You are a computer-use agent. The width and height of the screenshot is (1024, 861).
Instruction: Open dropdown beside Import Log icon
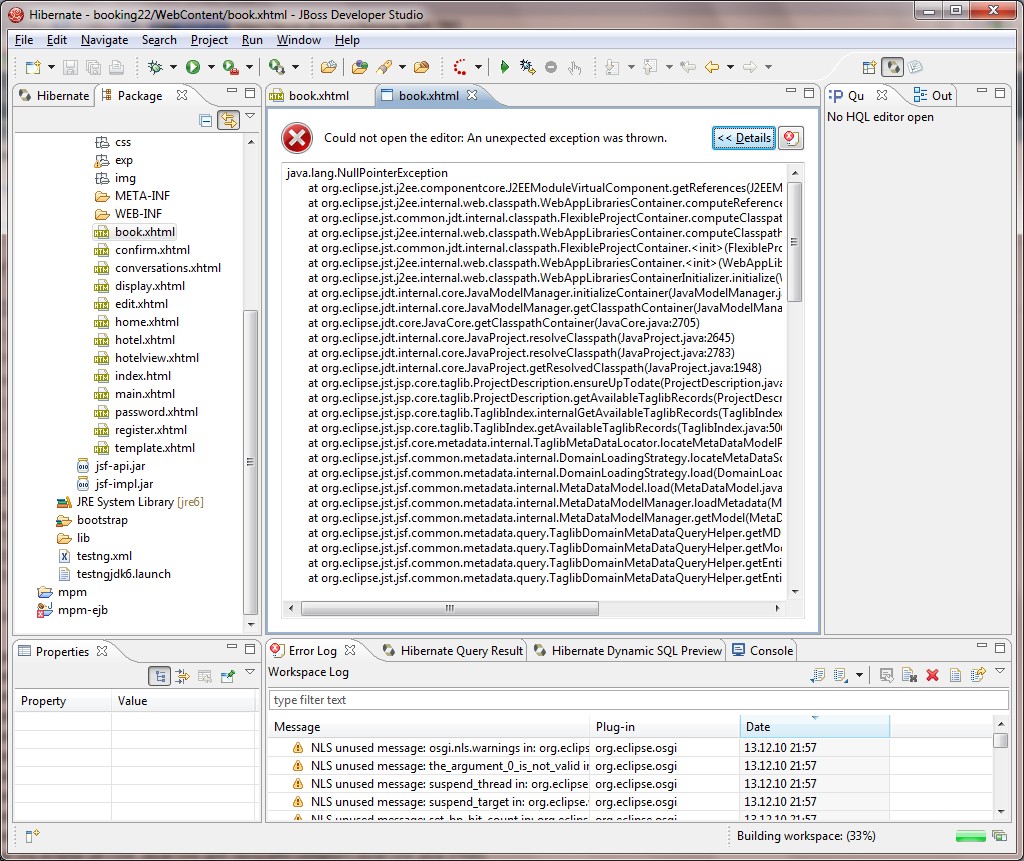point(859,675)
